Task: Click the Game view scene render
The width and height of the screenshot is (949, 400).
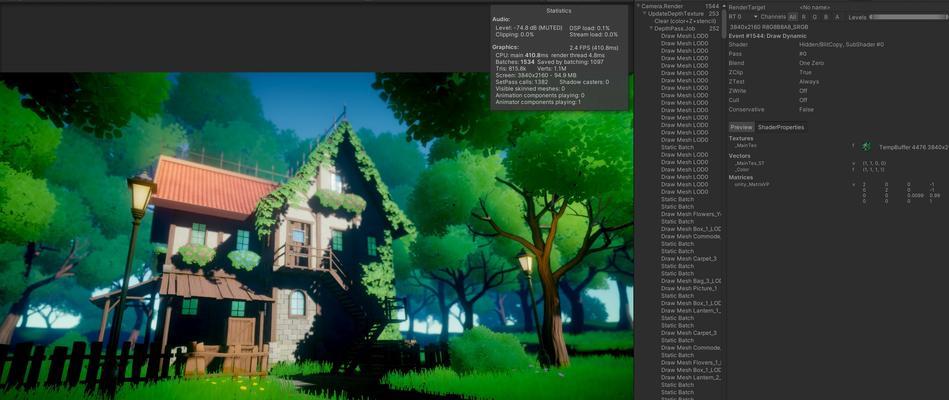Action: pyautogui.click(x=316, y=236)
